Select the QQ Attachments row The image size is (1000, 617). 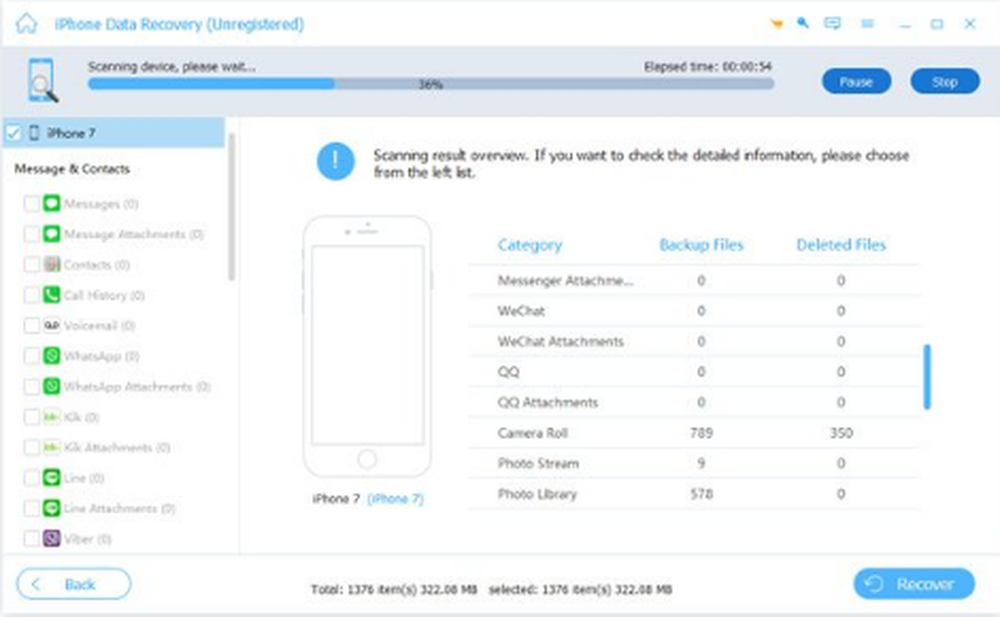coord(694,402)
